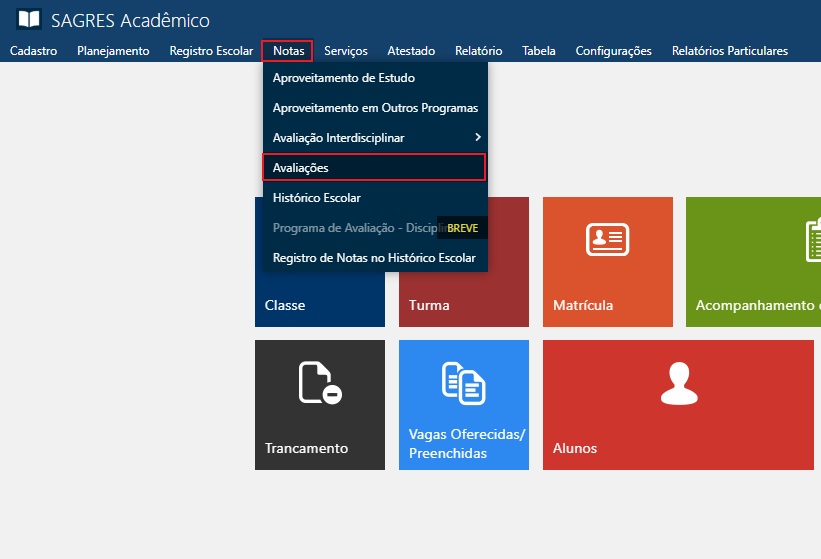Click the SAGRES book logo icon
This screenshot has width=821, height=559.
[30, 20]
